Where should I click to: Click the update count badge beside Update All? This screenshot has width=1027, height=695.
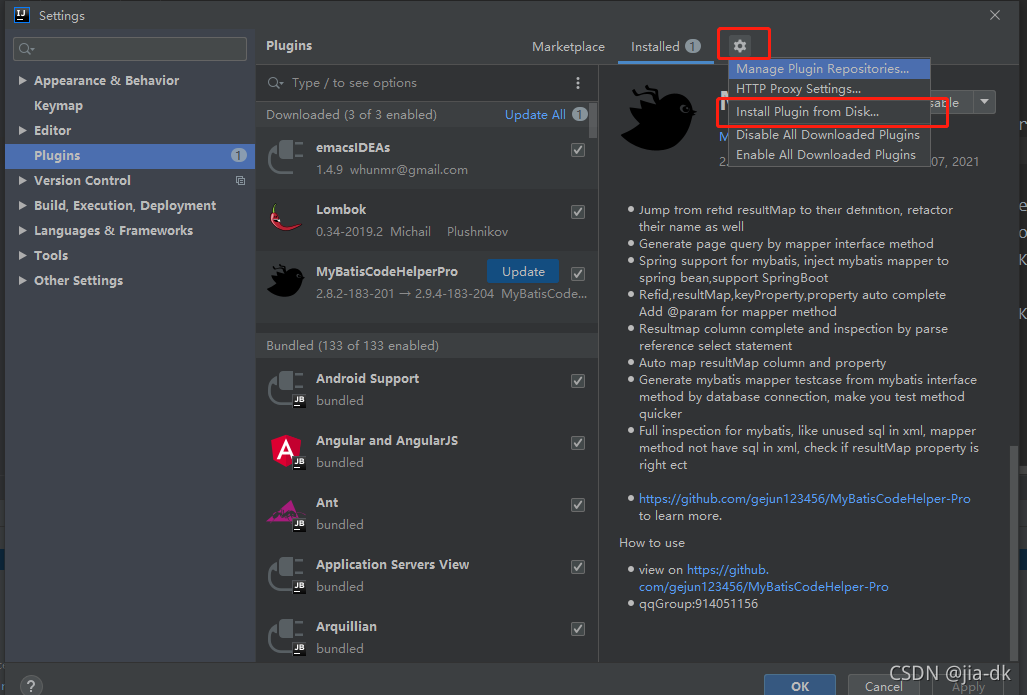pyautogui.click(x=580, y=115)
